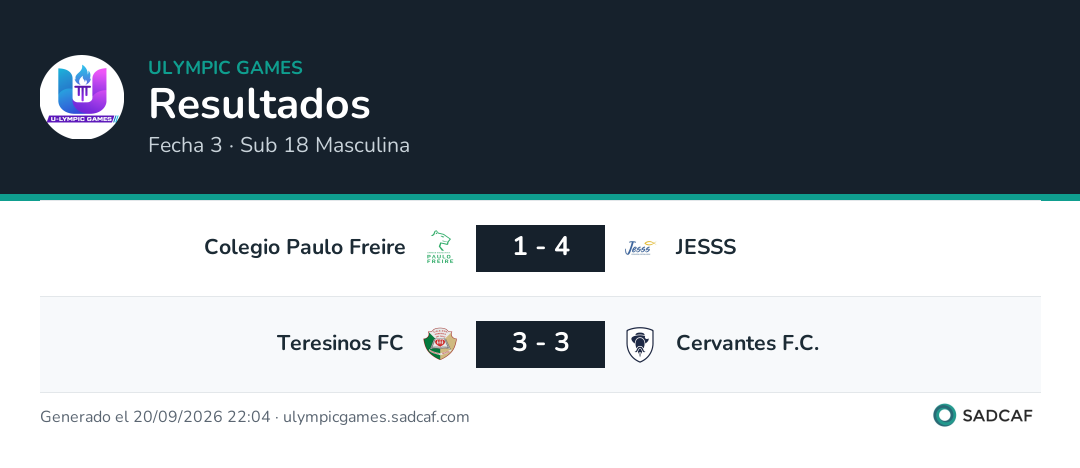Viewport: 1080px width, 468px height.
Task: Open the Cervantes F.C. team name
Action: (x=748, y=343)
